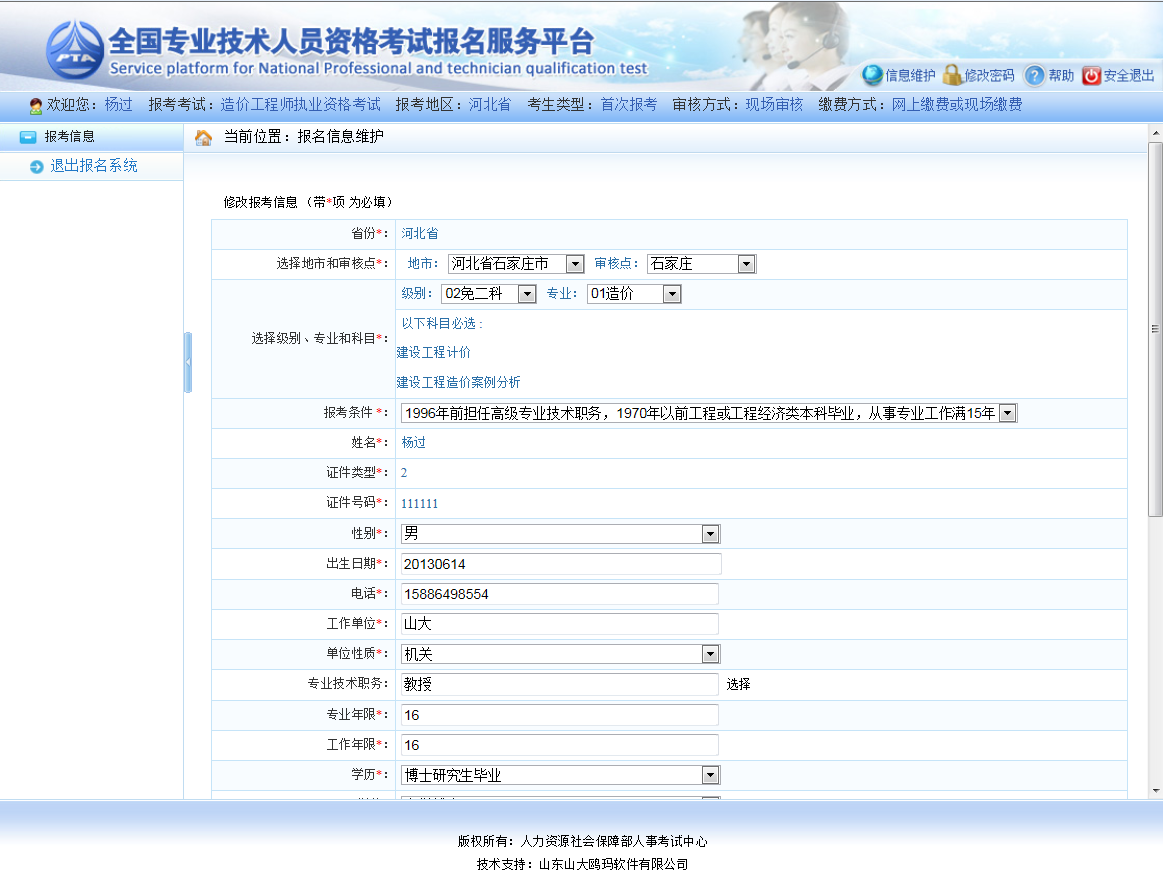
Task: Select the 报考信息 sidebar menu item
Action: (x=69, y=137)
